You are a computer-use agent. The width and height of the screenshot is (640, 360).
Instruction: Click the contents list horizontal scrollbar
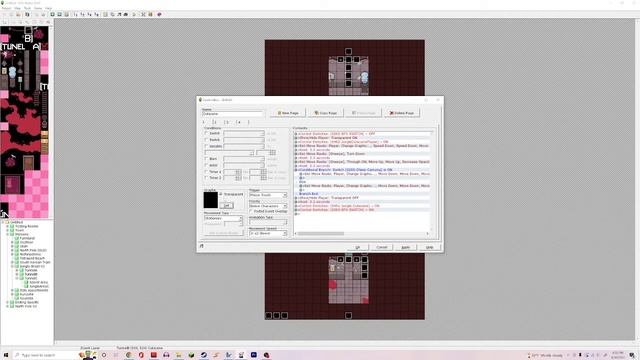tap(321, 233)
